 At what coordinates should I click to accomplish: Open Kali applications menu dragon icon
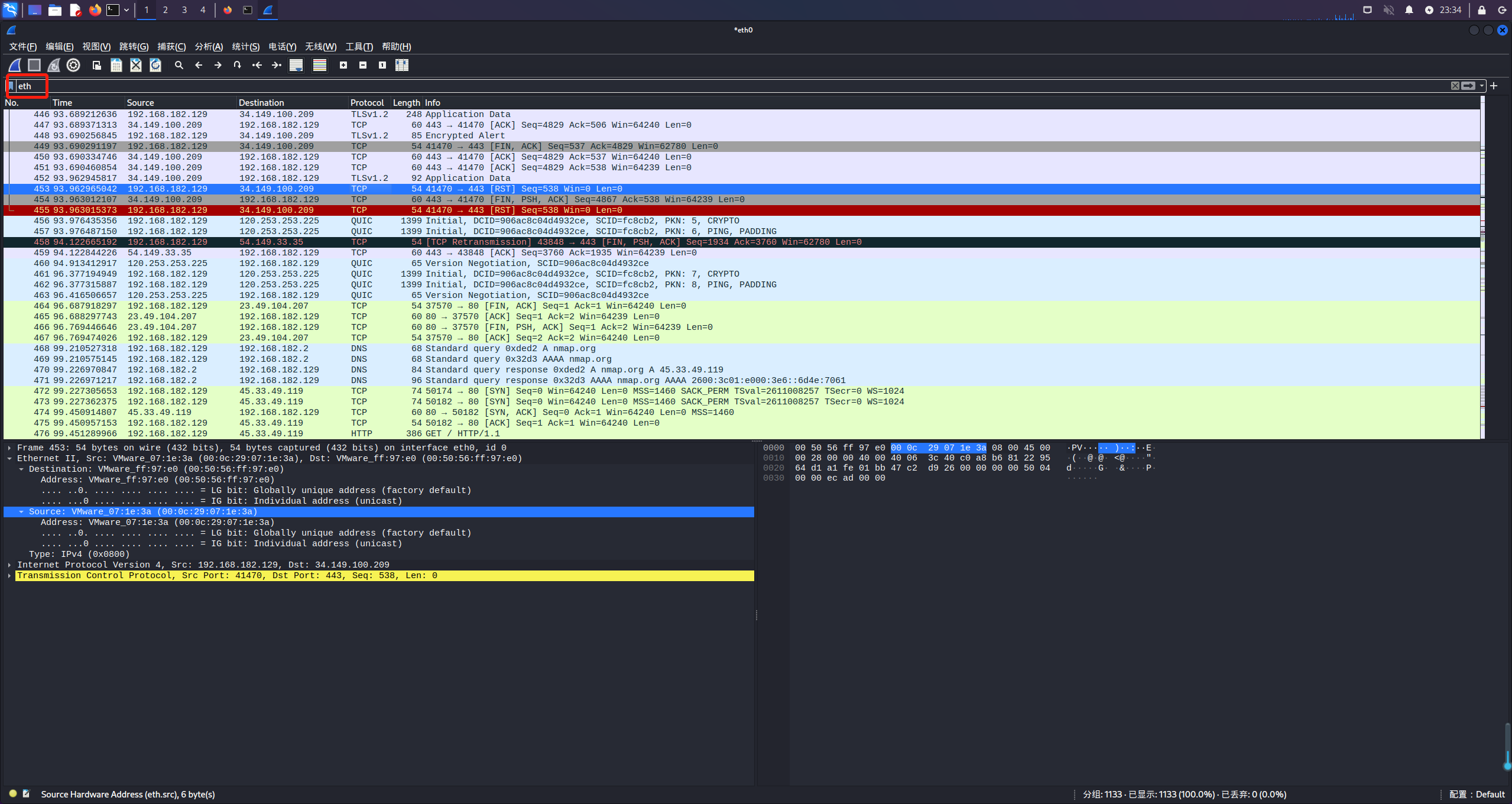[11, 9]
